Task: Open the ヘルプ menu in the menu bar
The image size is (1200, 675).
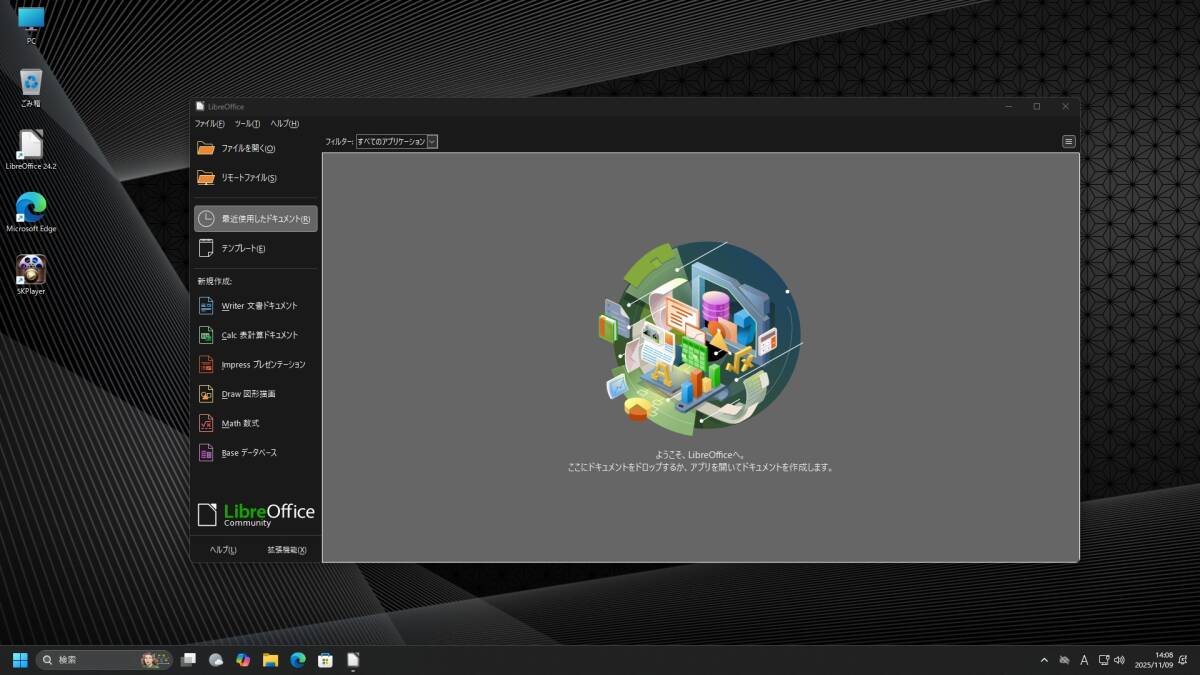Action: [284, 124]
